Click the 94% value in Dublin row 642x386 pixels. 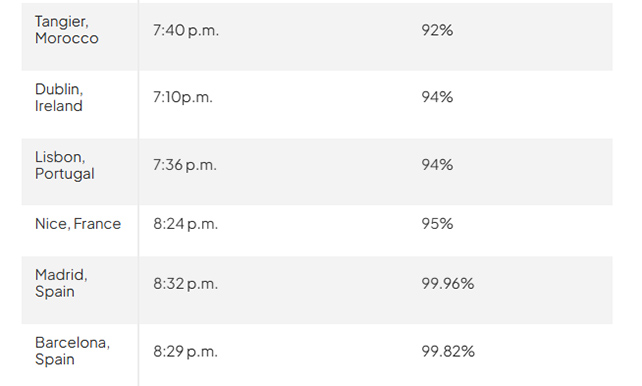(x=437, y=97)
